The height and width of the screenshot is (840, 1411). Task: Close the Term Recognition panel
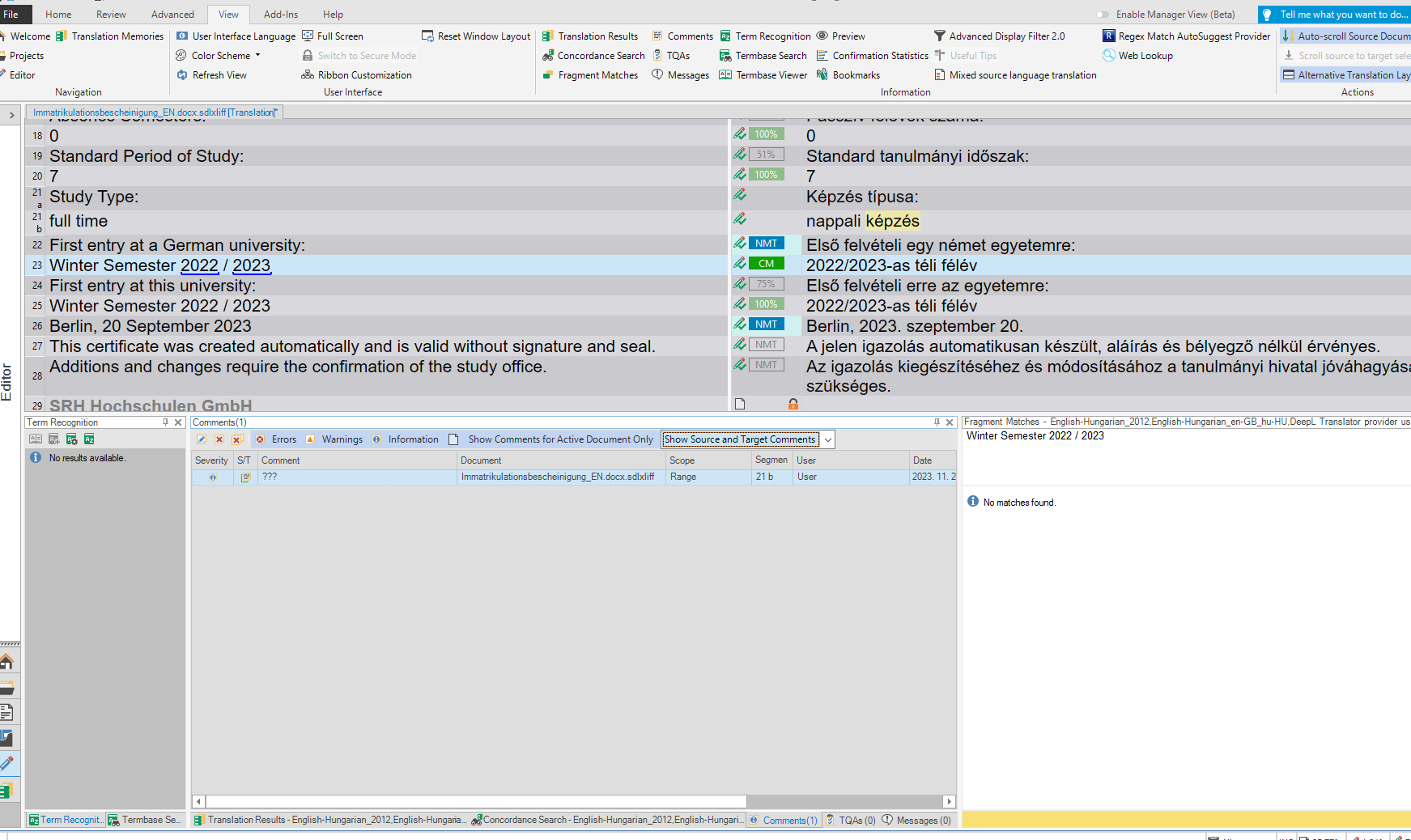point(178,422)
